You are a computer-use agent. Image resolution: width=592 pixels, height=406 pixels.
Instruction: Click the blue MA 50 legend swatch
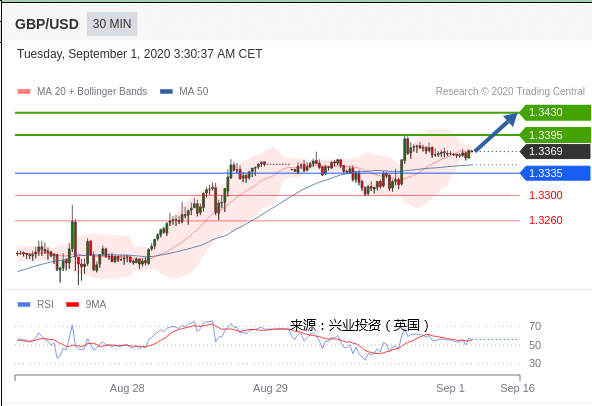(x=166, y=91)
